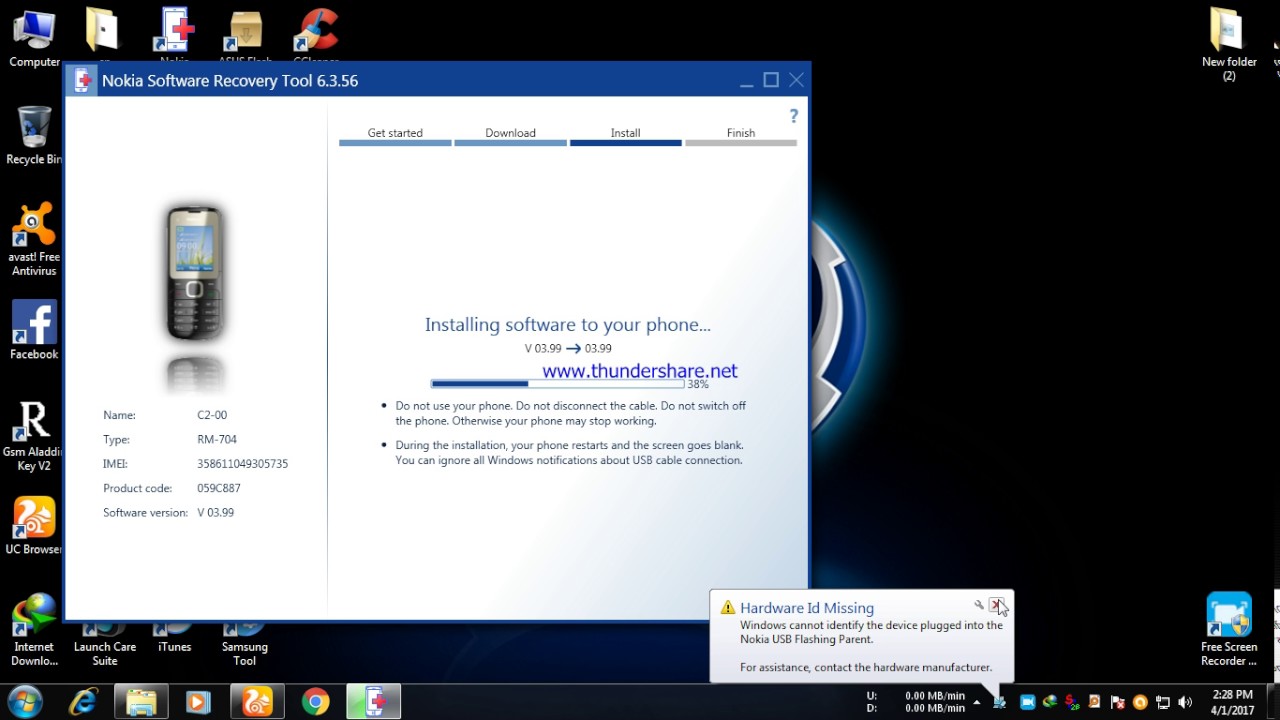This screenshot has height=720, width=1280.
Task: Open New folder (2) on desktop
Action: click(x=1229, y=45)
